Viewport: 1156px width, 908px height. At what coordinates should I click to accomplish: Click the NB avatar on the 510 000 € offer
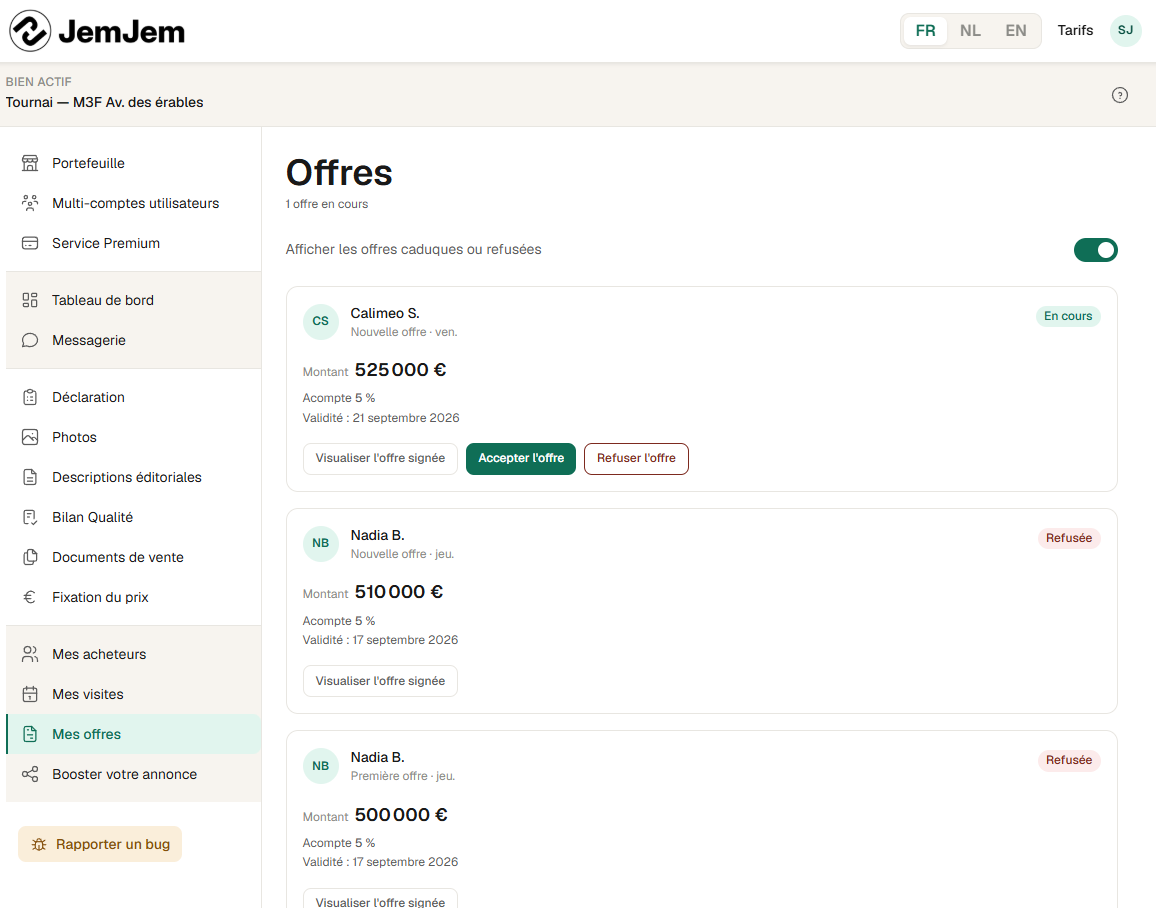(x=321, y=543)
